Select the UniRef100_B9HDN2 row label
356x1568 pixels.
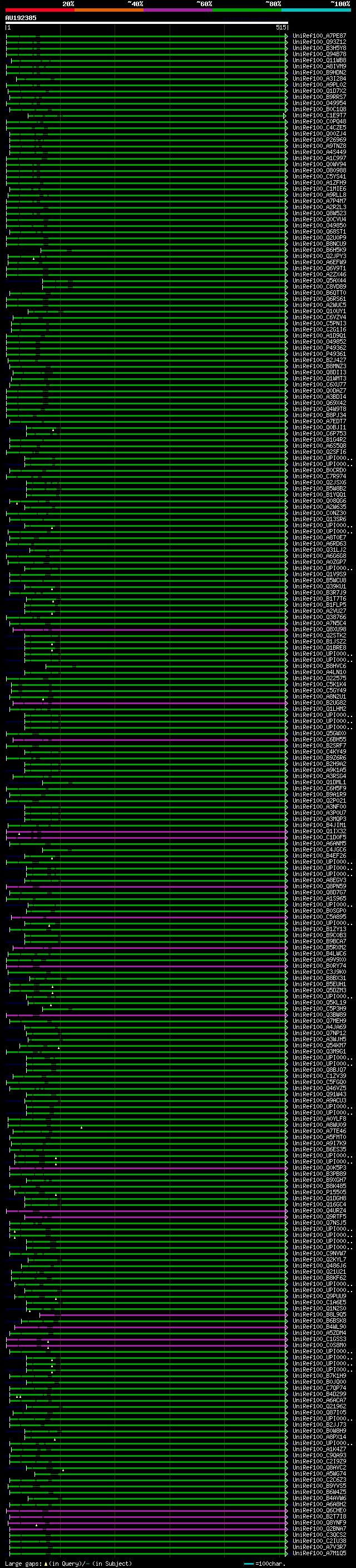[x=319, y=72]
